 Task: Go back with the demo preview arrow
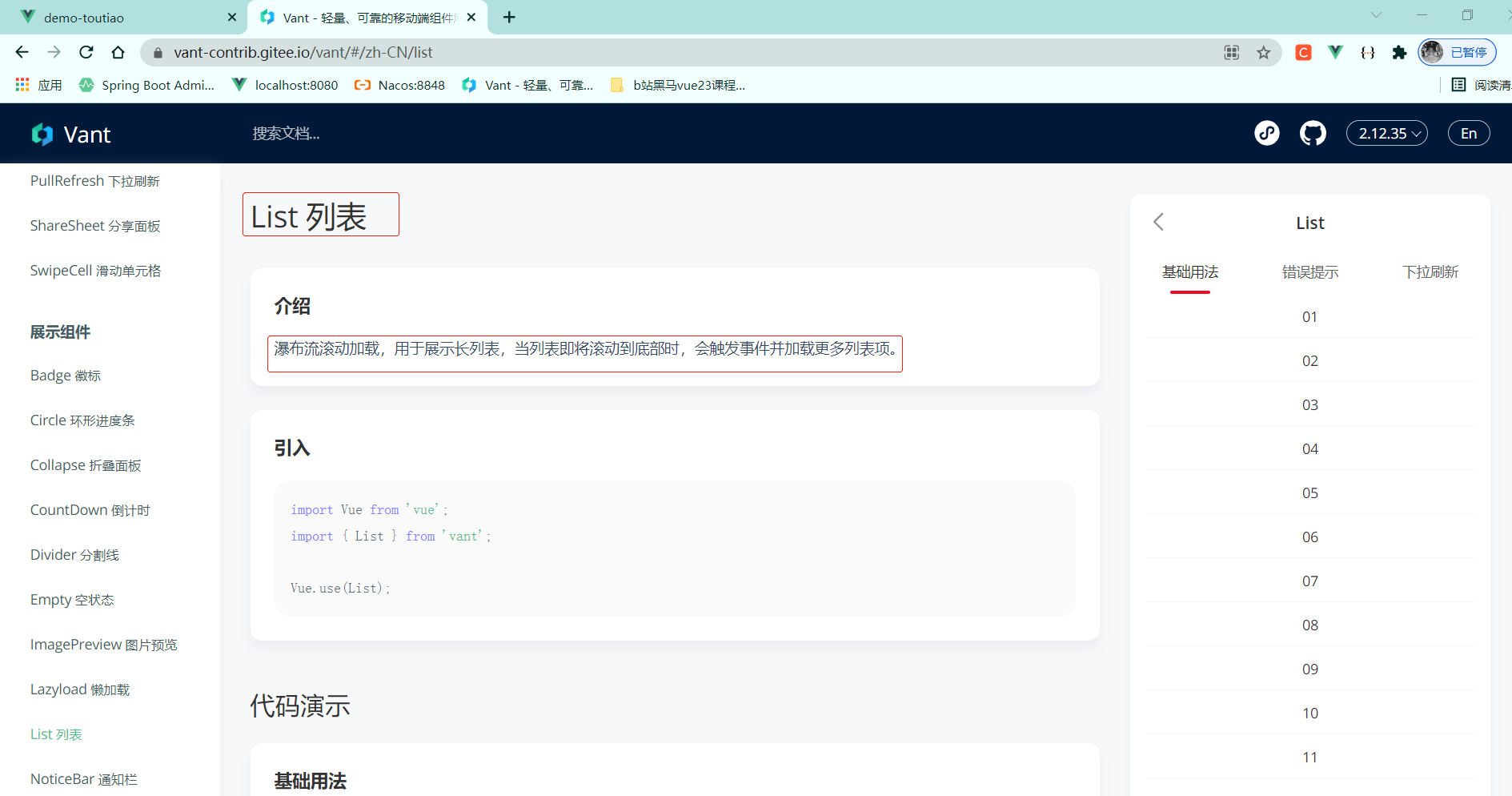(1158, 222)
